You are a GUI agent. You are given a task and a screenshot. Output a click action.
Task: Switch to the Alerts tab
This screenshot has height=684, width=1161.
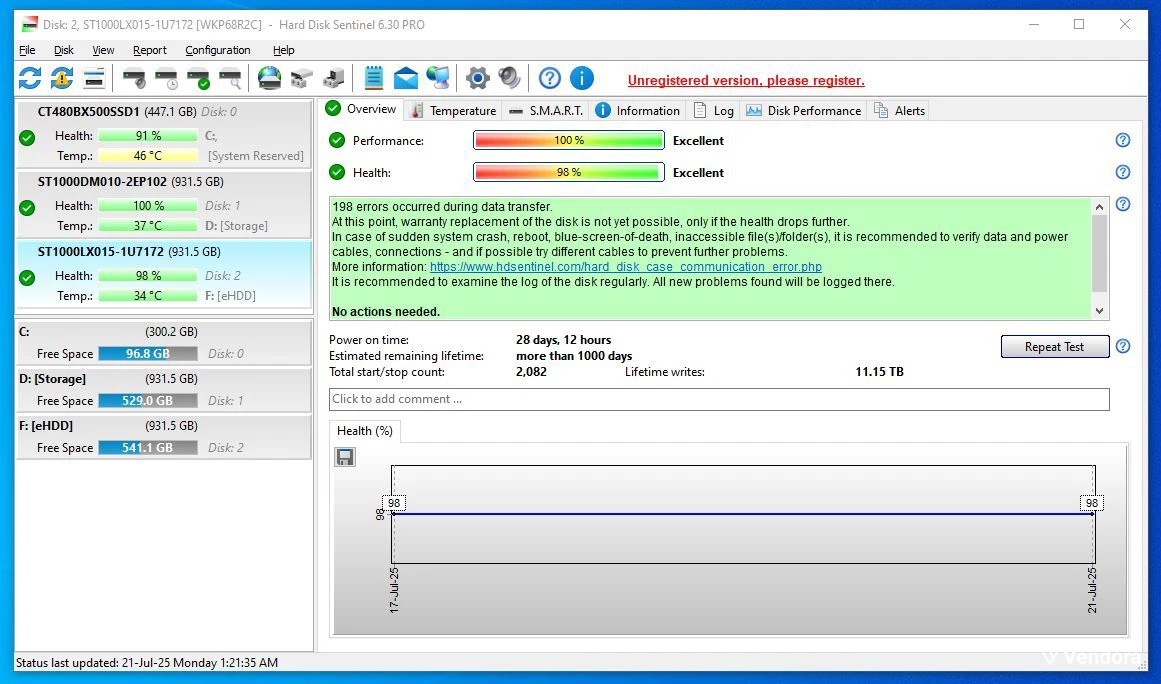coord(900,110)
